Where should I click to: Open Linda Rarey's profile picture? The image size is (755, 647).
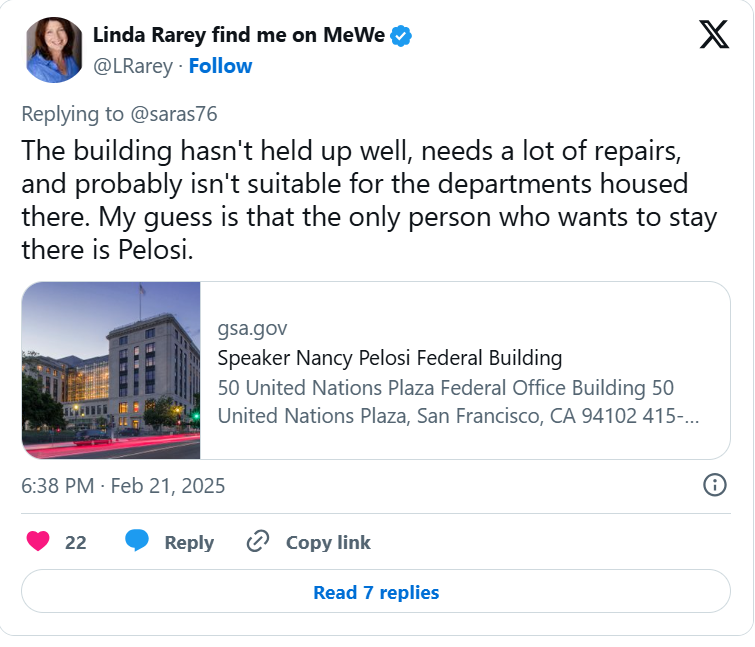(54, 50)
